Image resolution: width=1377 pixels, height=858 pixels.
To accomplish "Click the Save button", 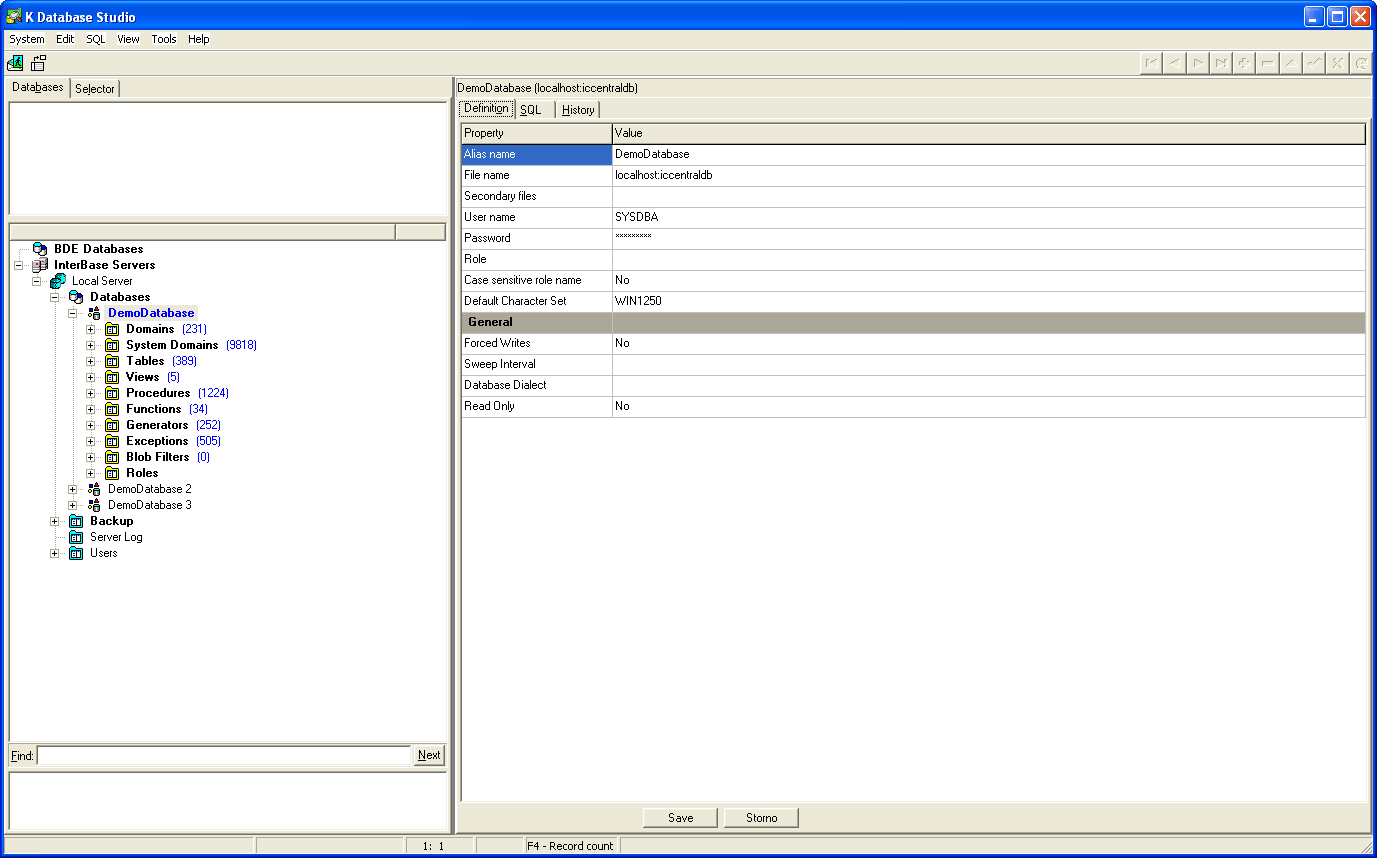I will pos(680,818).
